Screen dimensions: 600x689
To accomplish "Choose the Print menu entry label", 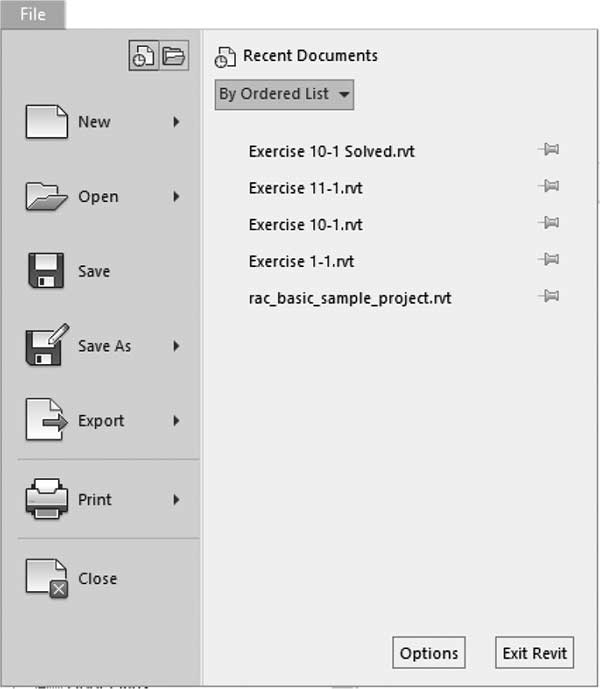I will [x=95, y=500].
